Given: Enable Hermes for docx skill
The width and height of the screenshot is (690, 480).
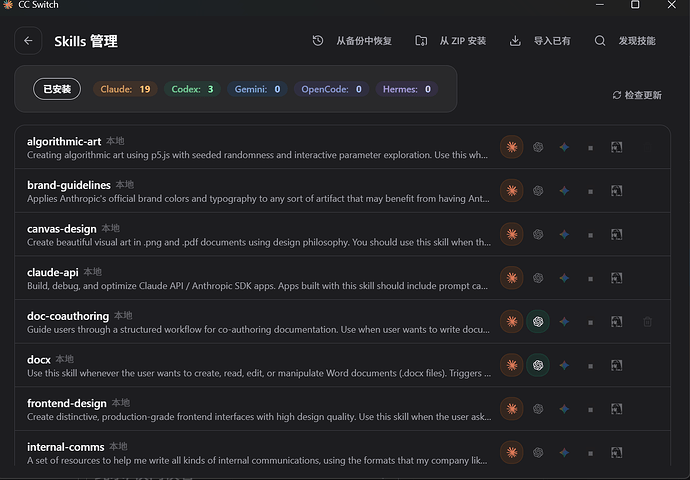Looking at the screenshot, I should click(617, 365).
